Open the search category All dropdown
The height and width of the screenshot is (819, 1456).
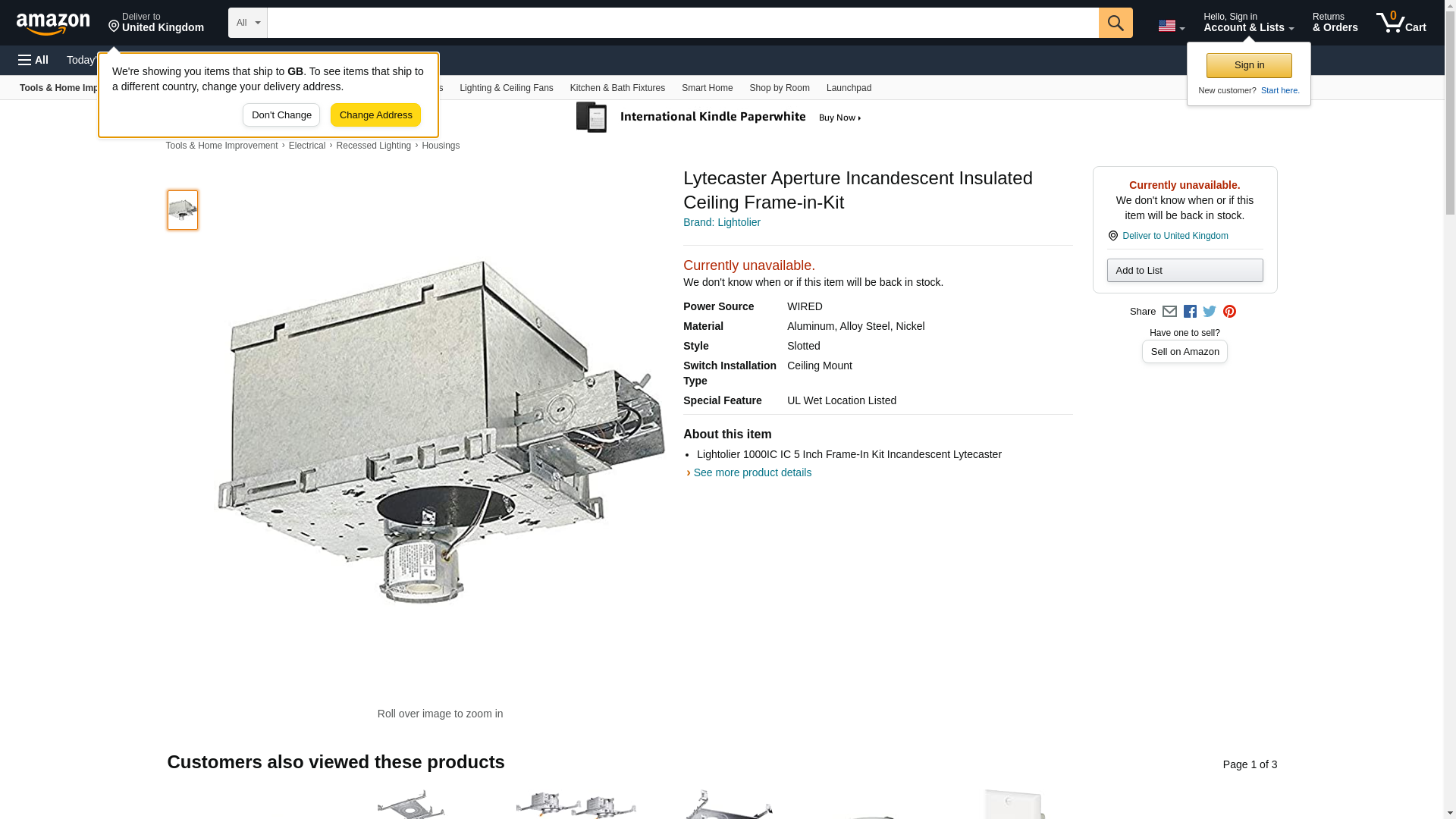(247, 23)
